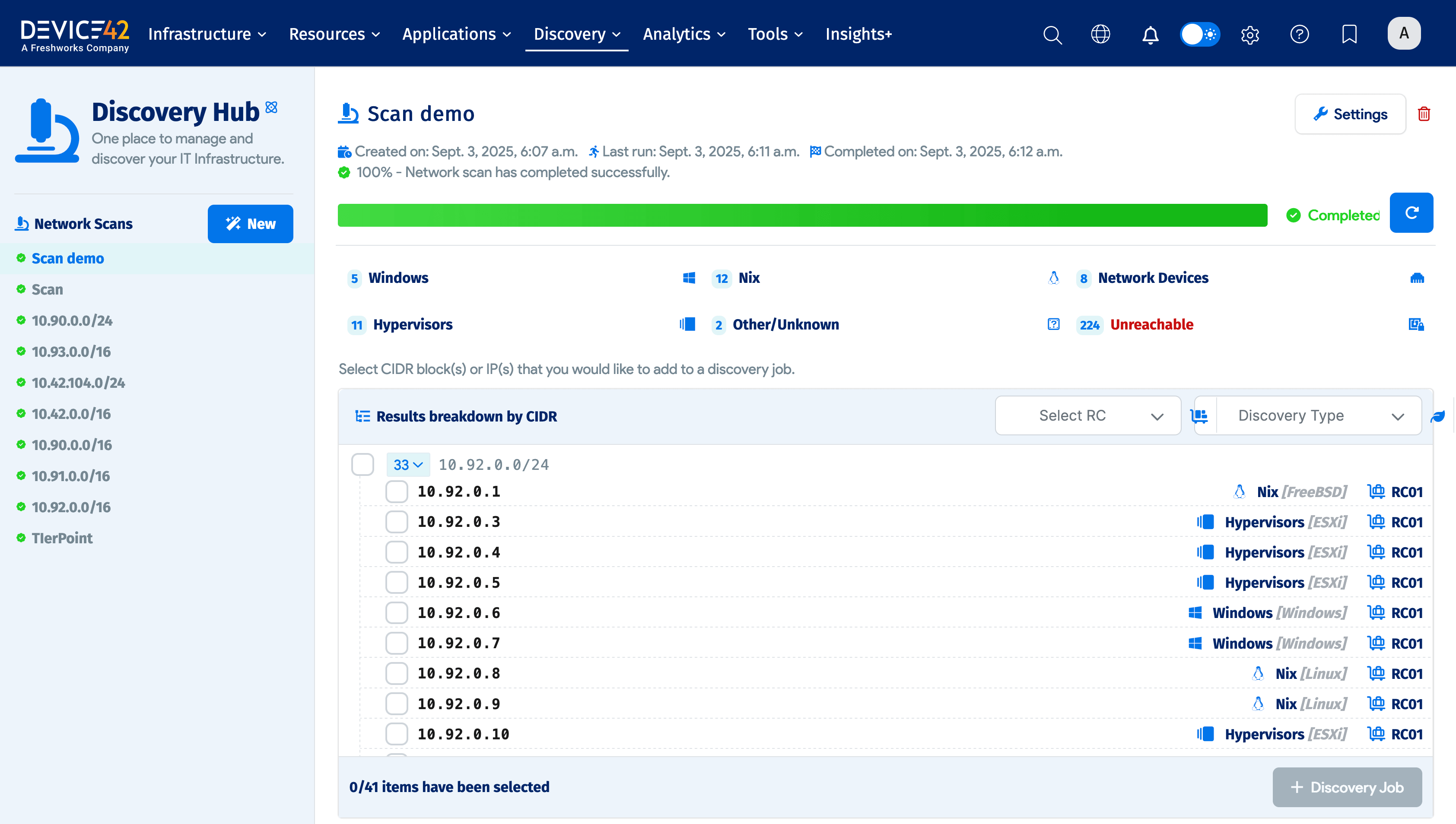Open the bookmark icon in header
This screenshot has width=1456, height=824.
[x=1349, y=35]
